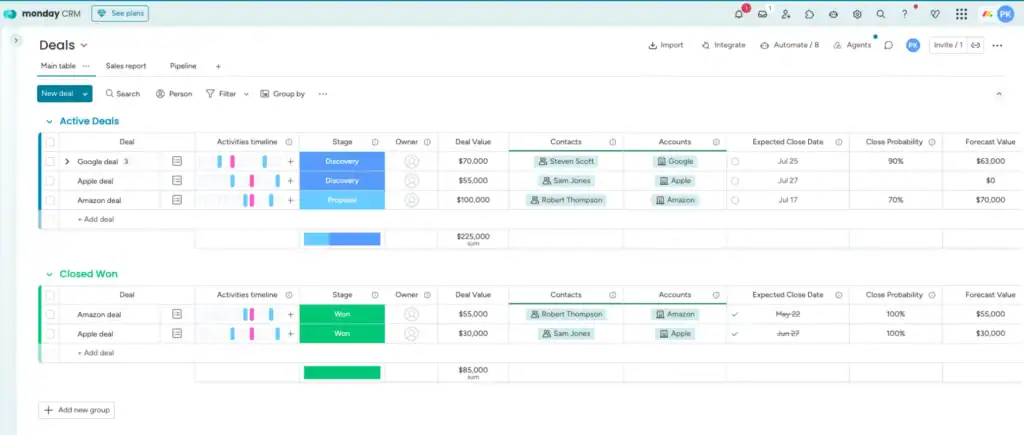Check the Google deal row checkbox
Image resolution: width=1024 pixels, height=435 pixels.
50,161
